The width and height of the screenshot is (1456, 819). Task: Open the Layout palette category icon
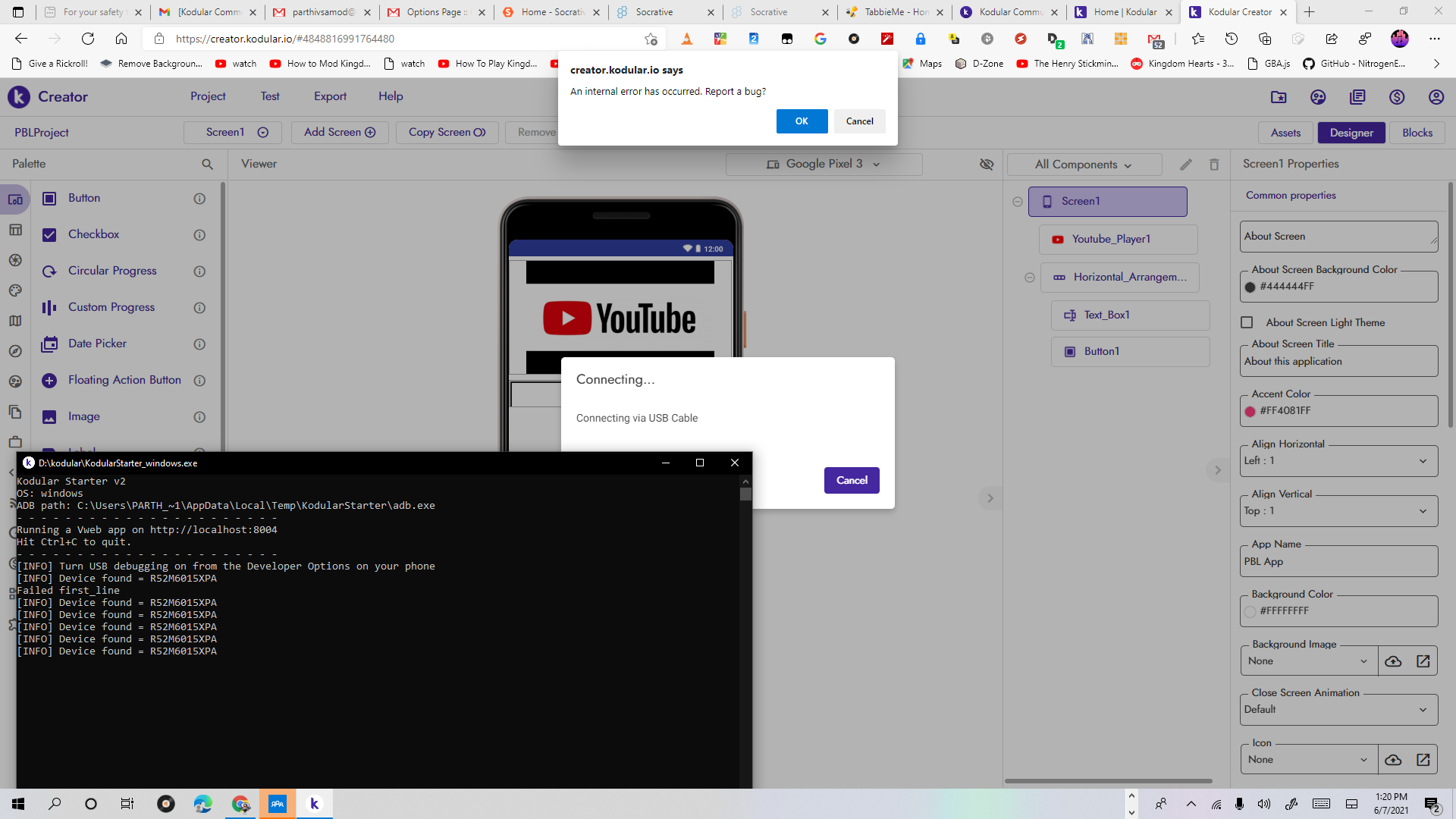point(15,231)
